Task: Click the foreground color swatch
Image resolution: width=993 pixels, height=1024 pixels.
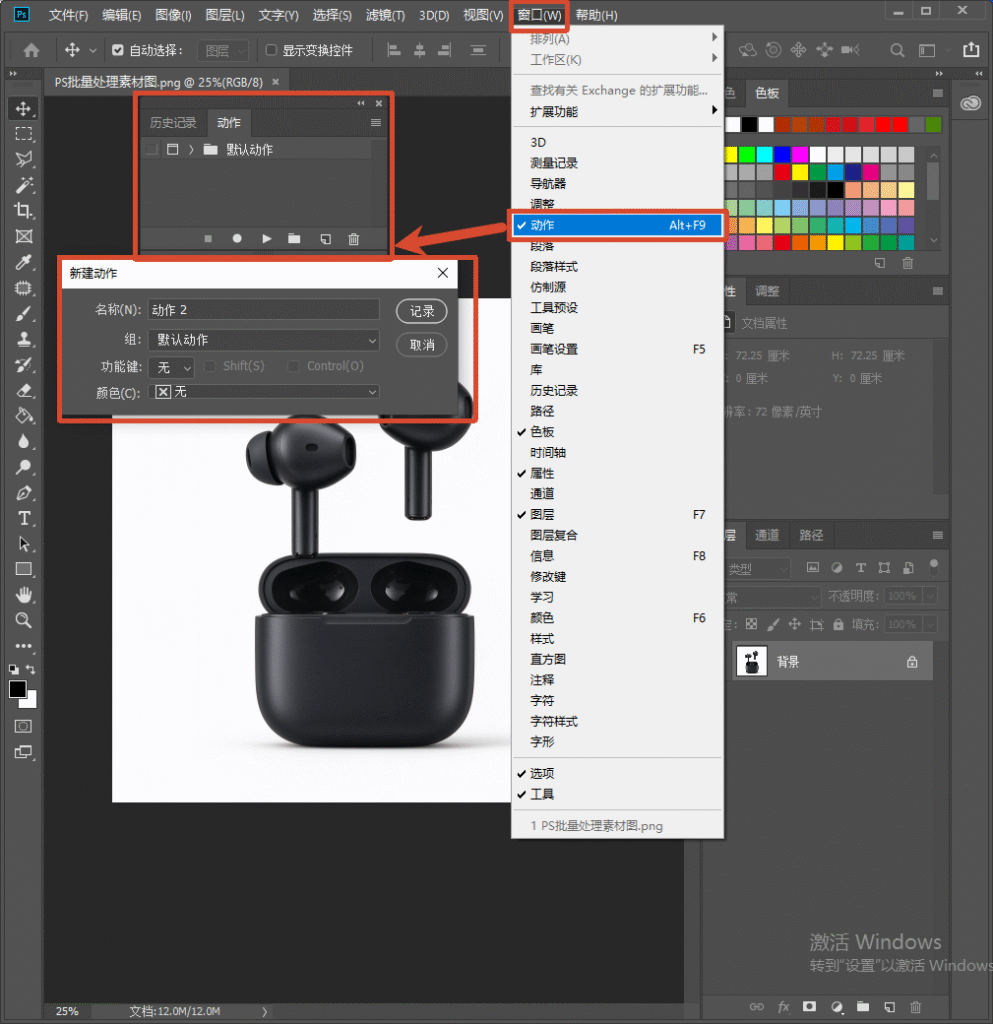Action: click(18, 689)
